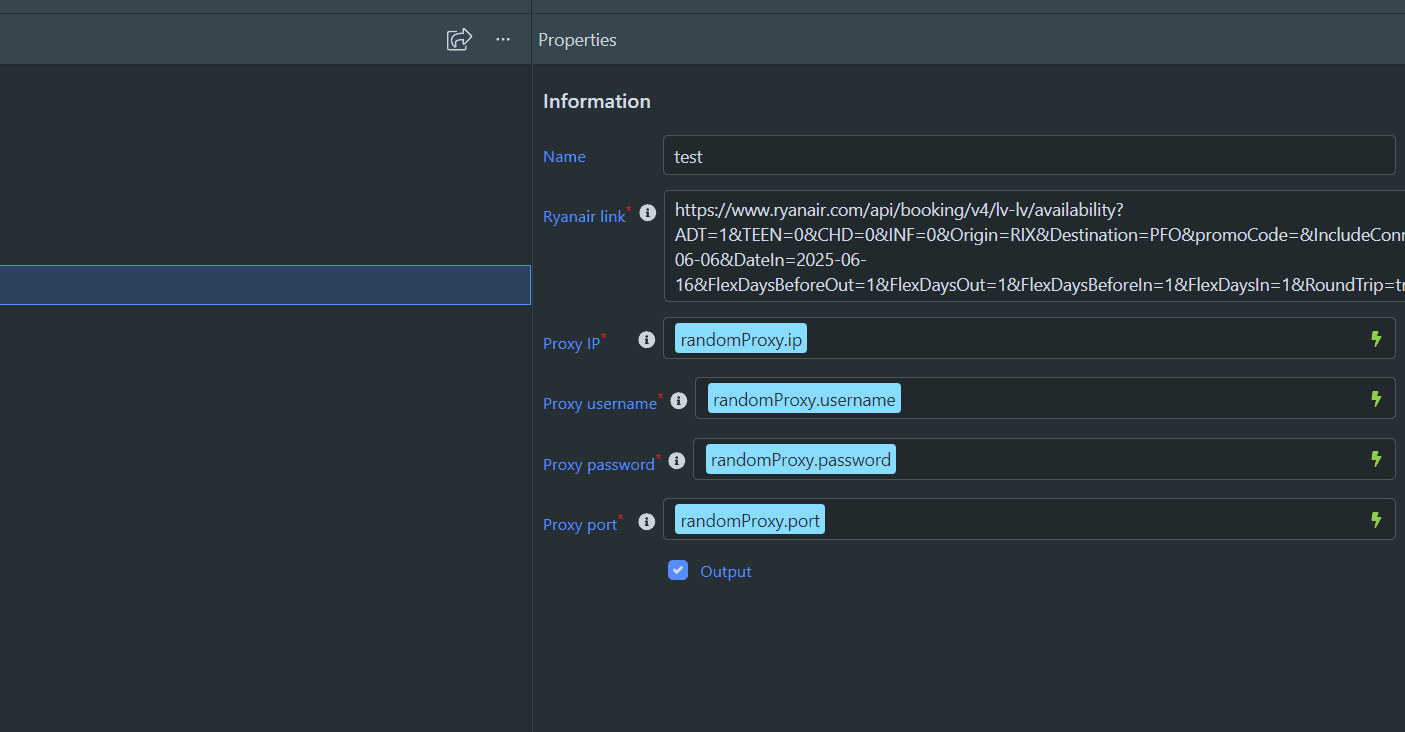Click the info icon beside Proxy username
Screen dimensions: 1405x732
coord(678,400)
